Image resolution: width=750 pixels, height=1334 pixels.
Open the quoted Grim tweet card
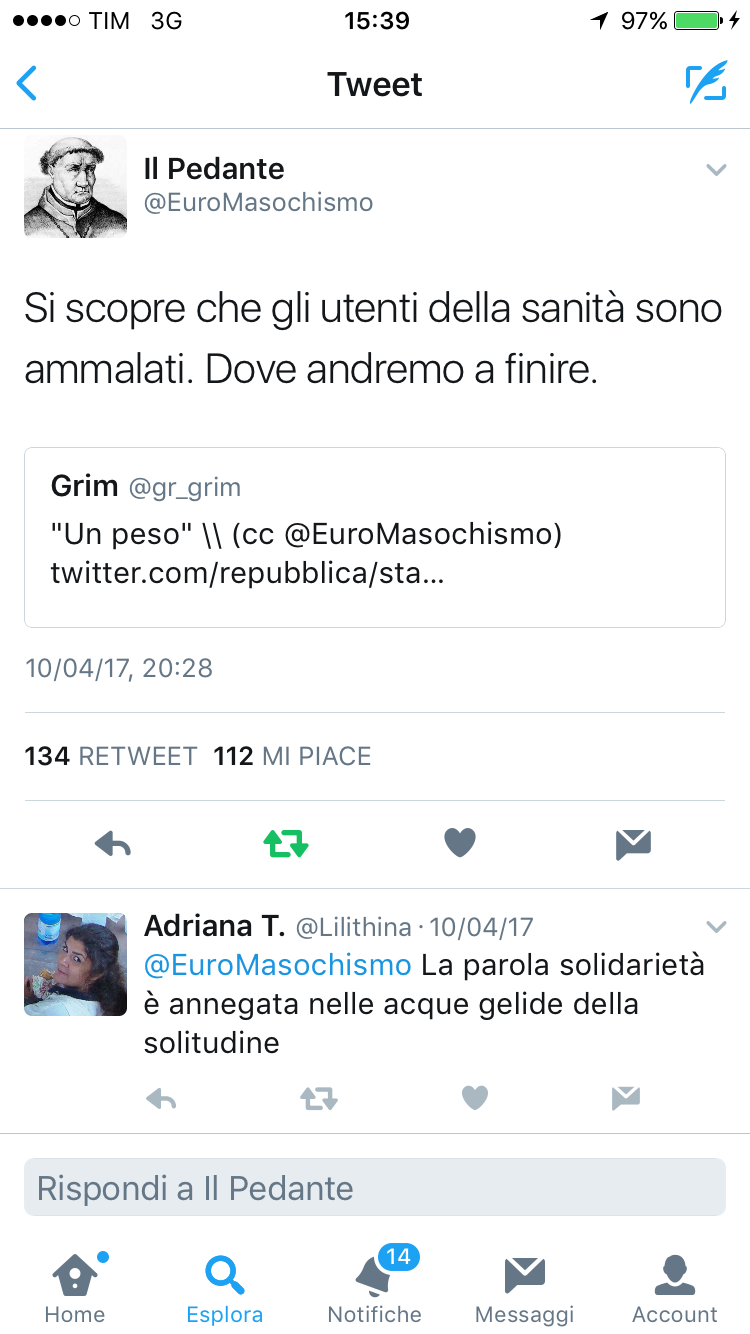point(375,537)
